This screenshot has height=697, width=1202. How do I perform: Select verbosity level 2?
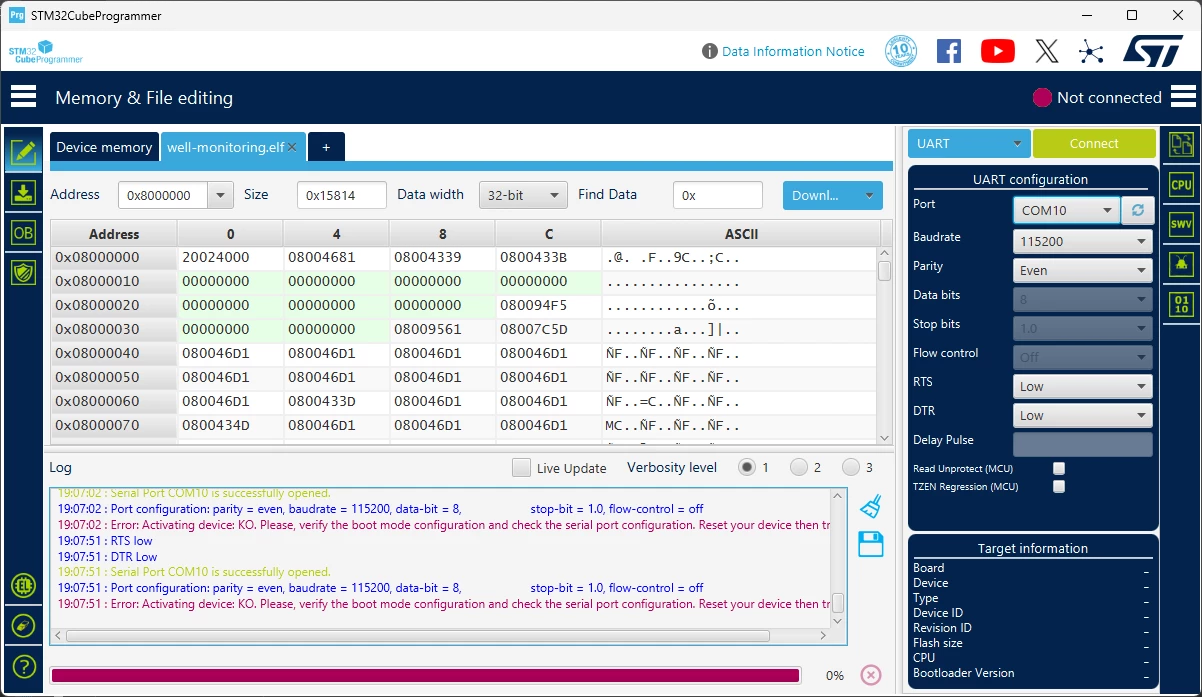coord(798,467)
